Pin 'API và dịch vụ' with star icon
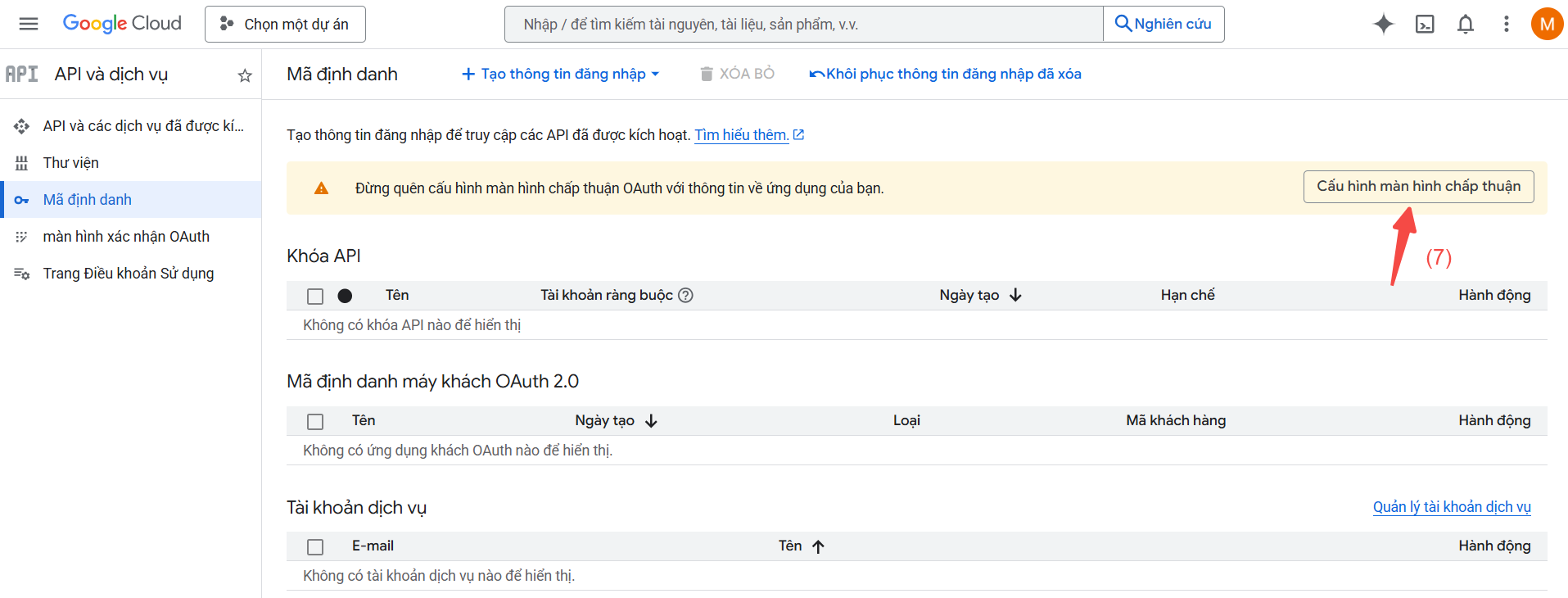 coord(245,75)
